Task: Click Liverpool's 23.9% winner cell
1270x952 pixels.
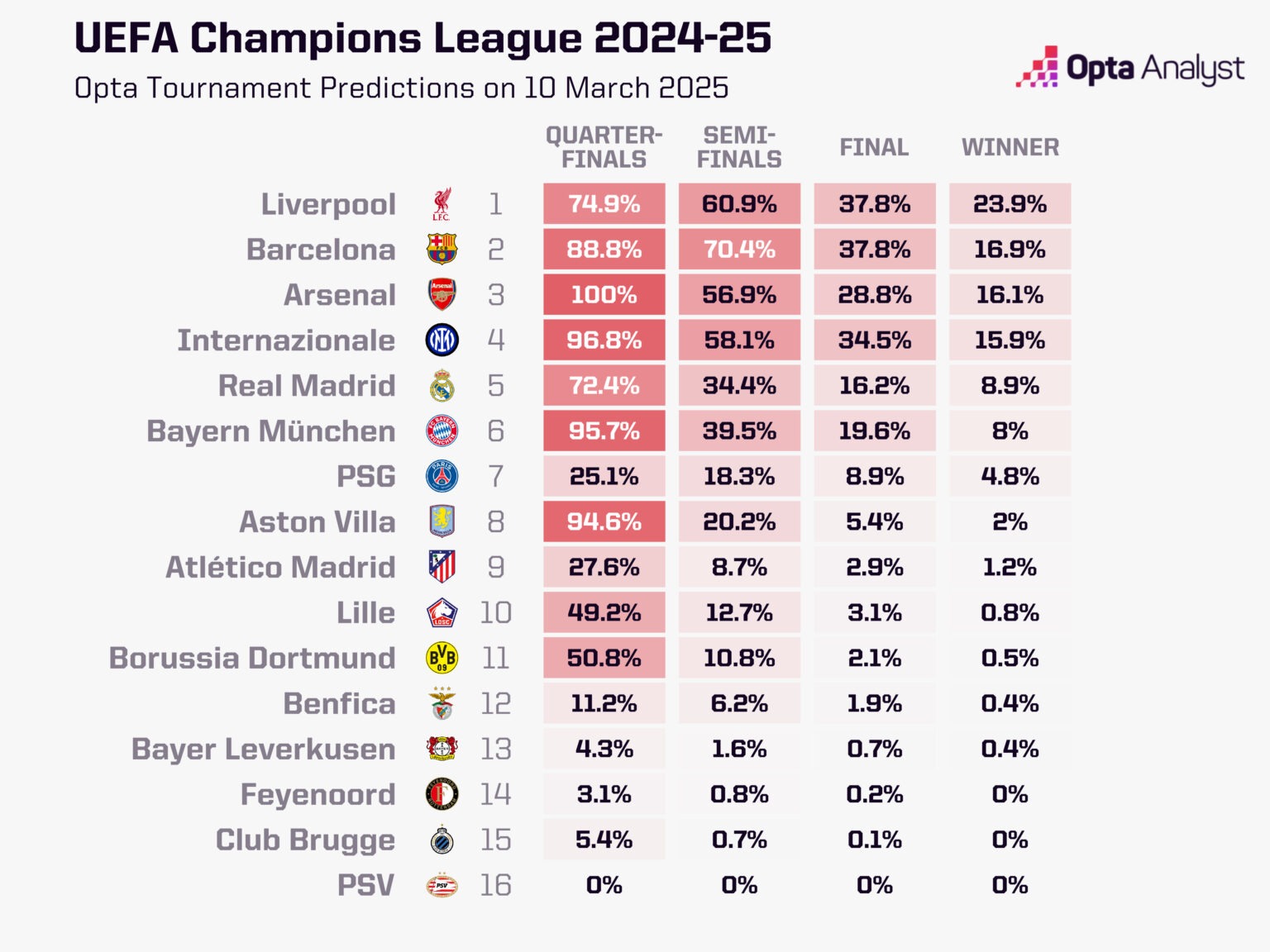Action: pyautogui.click(x=1010, y=204)
